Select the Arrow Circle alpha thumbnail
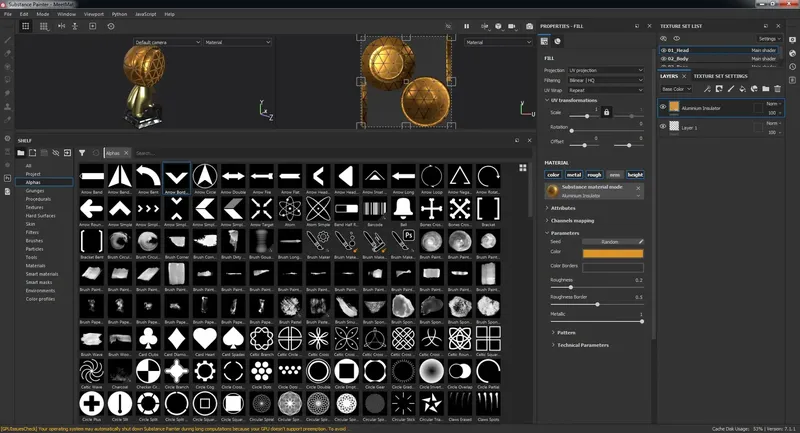The height and width of the screenshot is (433, 800). coord(205,178)
